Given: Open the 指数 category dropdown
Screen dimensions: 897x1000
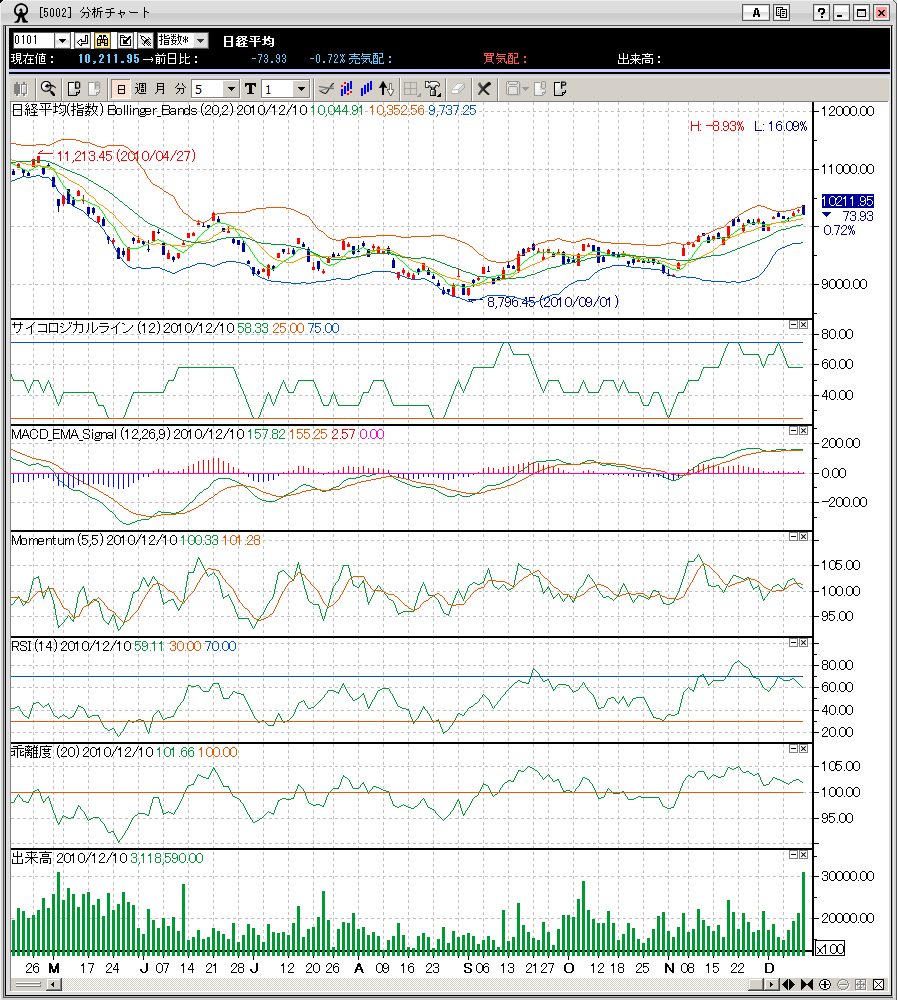Looking at the screenshot, I should tap(200, 40).
